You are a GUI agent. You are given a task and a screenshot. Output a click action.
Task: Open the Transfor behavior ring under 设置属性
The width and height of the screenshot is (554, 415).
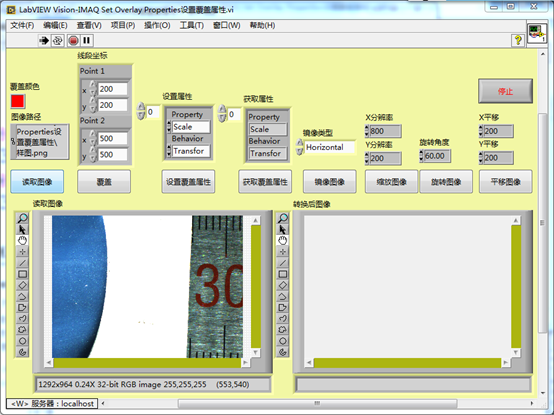191,151
